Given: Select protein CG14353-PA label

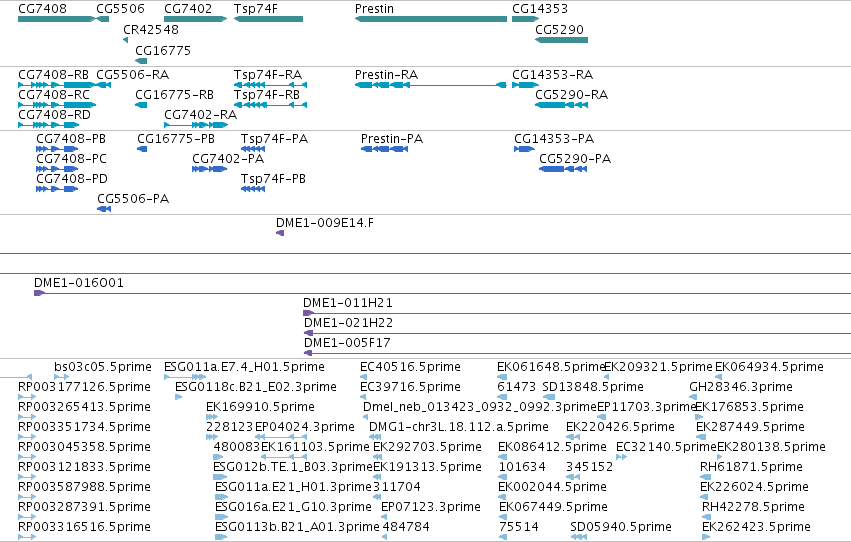Looking at the screenshot, I should coord(554,139).
